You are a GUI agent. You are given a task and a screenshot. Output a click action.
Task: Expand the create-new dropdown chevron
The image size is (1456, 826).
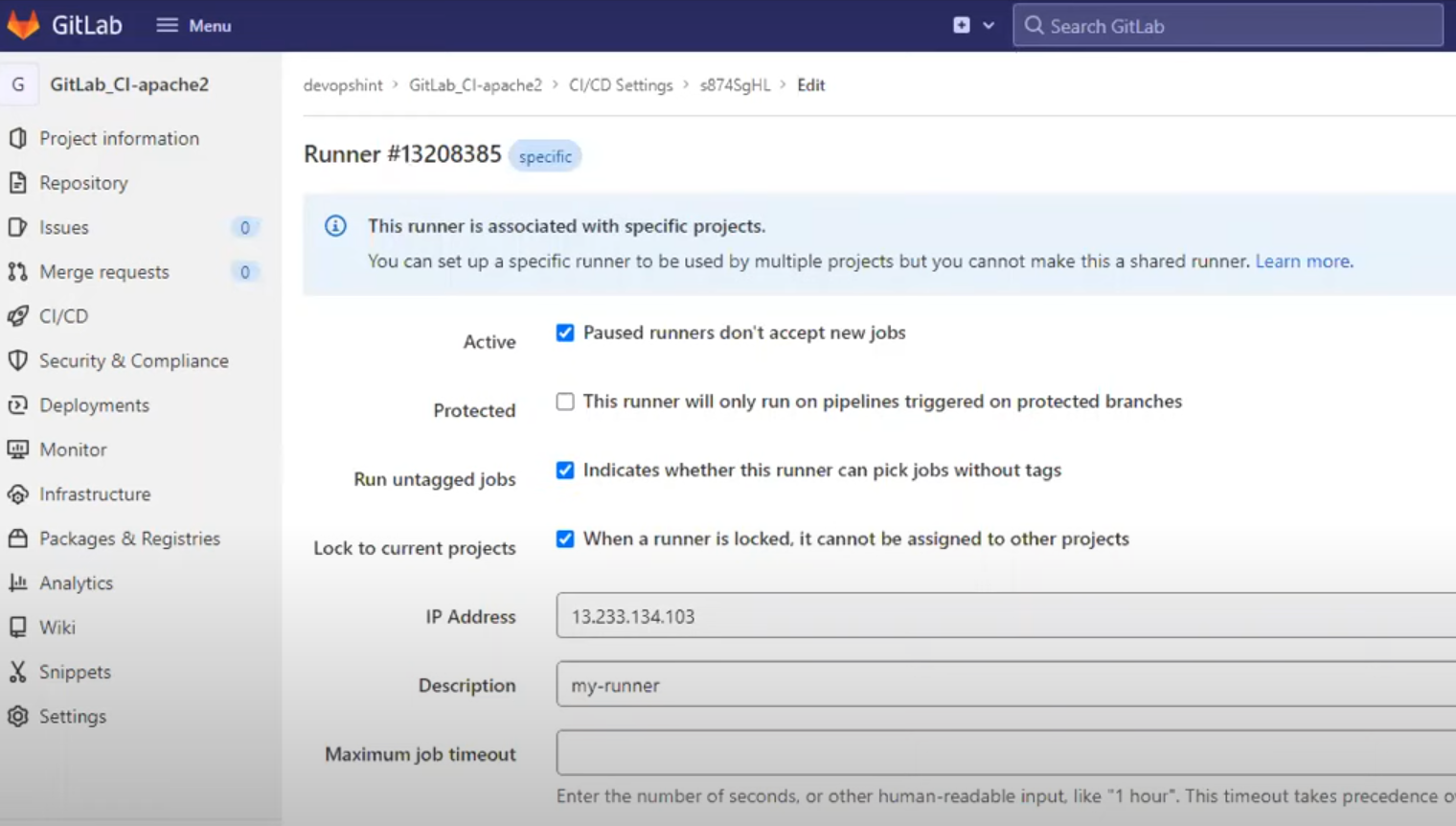click(989, 26)
